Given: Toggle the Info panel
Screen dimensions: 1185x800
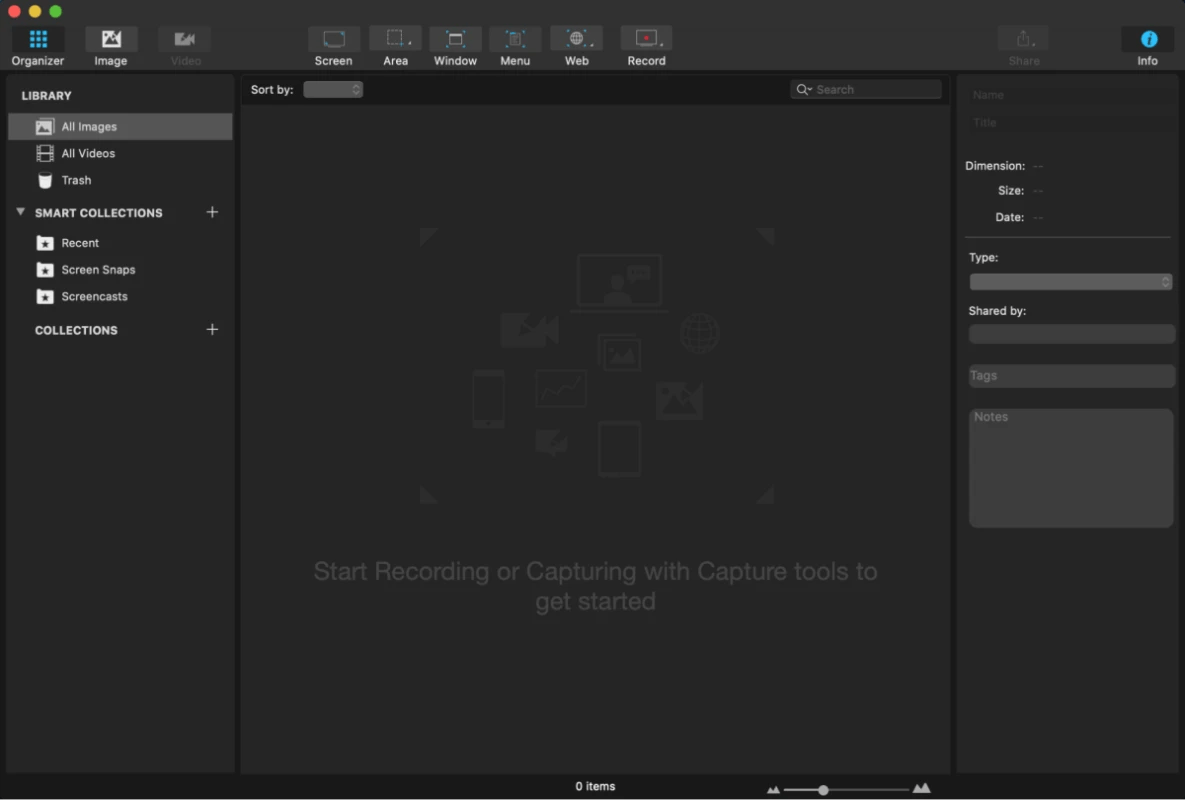Looking at the screenshot, I should (1147, 40).
